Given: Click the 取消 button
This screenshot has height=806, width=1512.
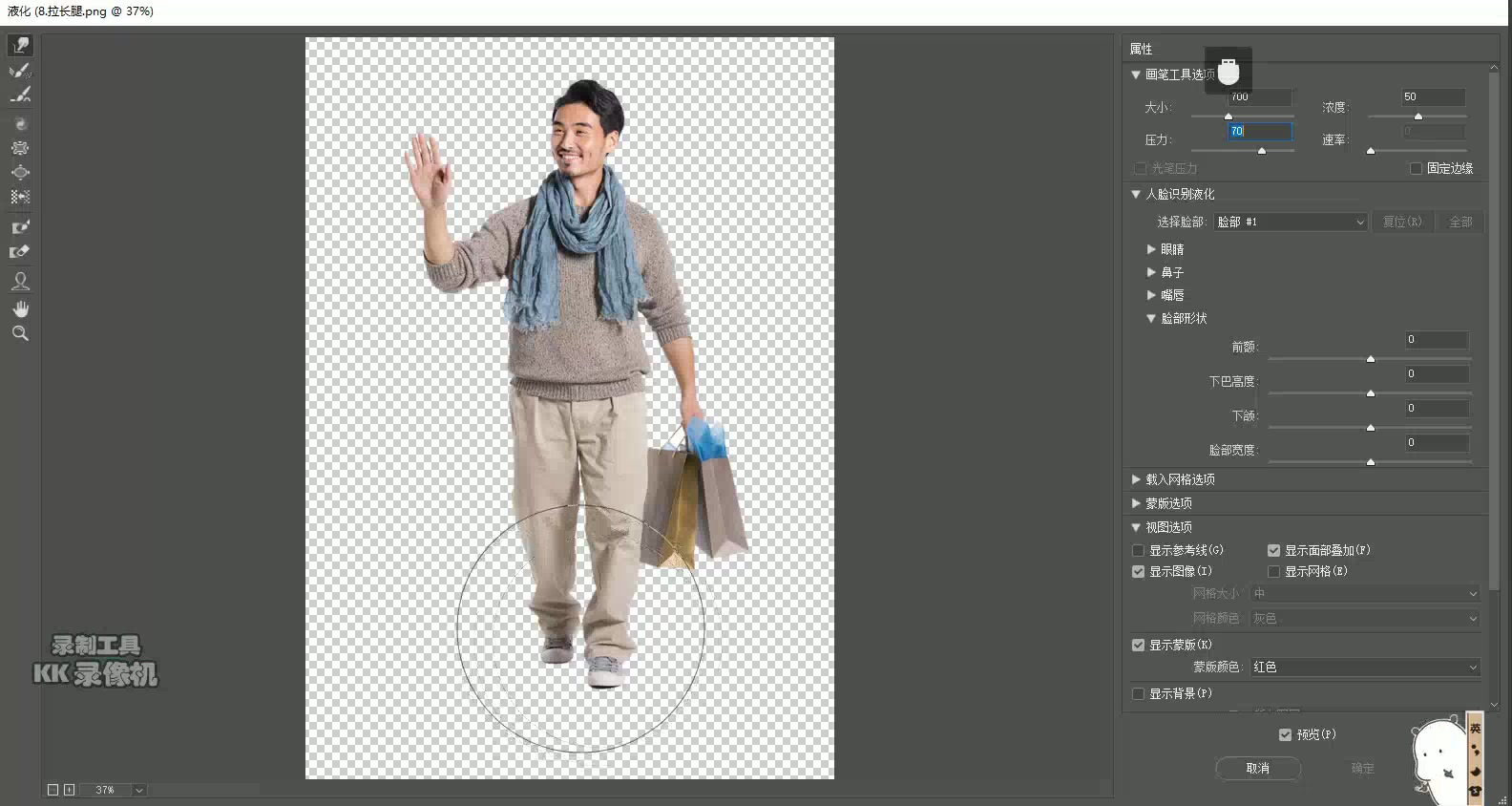Looking at the screenshot, I should (x=1258, y=768).
